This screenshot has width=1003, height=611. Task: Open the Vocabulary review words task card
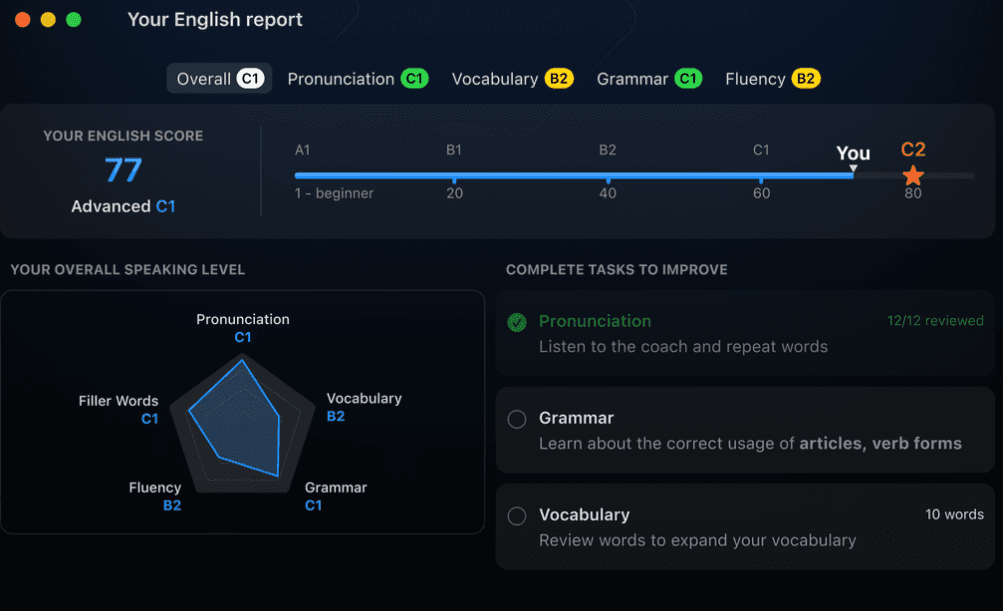point(745,527)
